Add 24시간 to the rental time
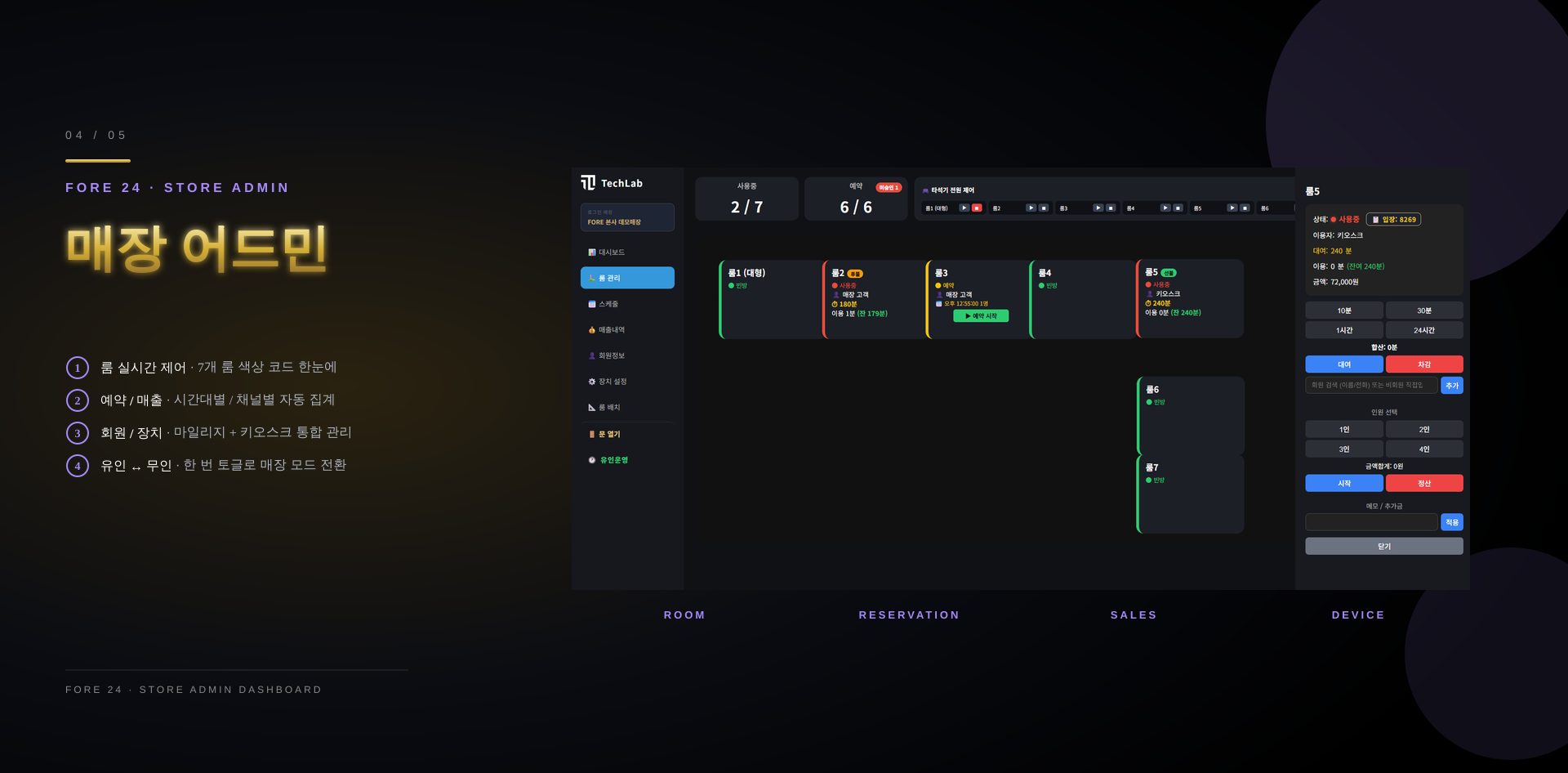Screen dimensions: 1568x773 (1424, 330)
